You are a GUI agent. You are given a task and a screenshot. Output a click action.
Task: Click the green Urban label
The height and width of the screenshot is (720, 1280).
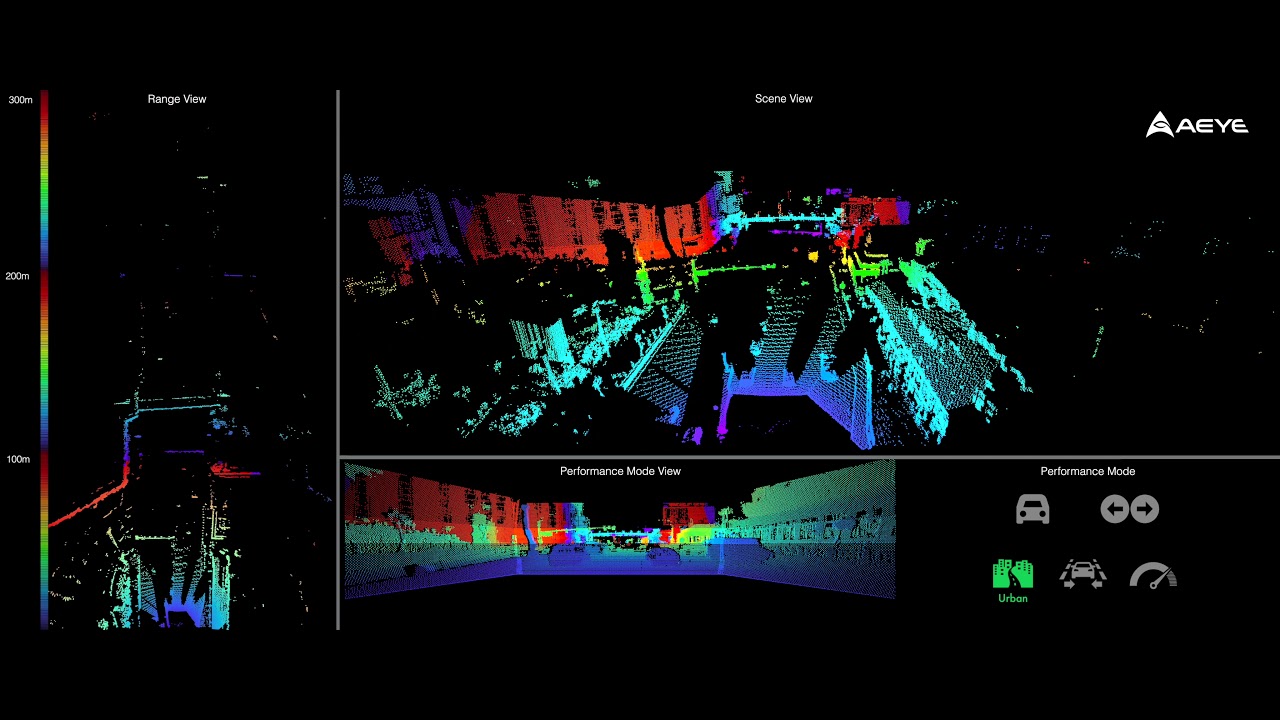point(1013,598)
